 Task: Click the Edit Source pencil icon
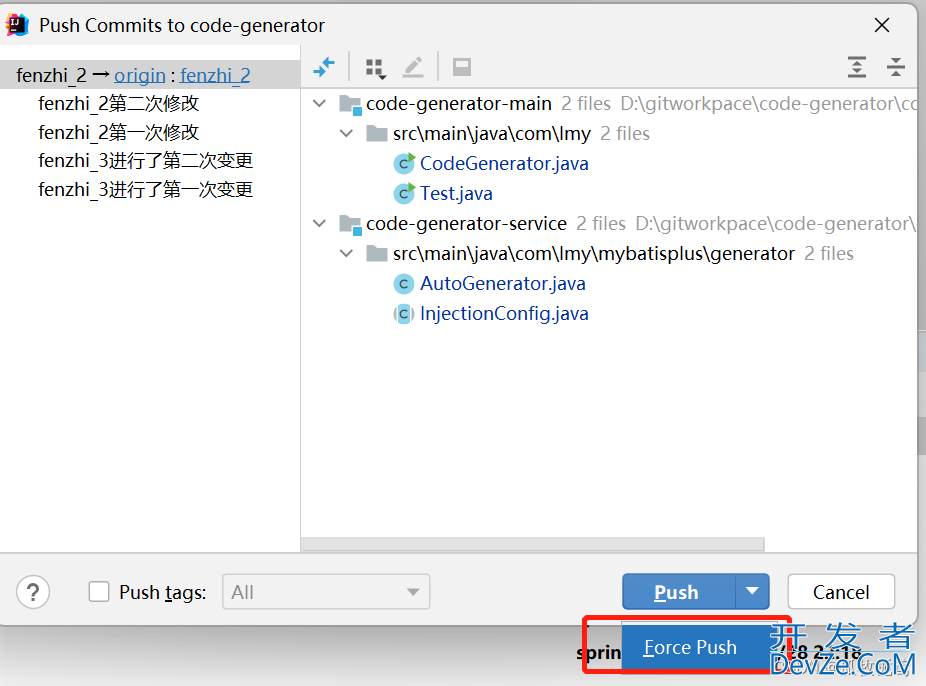413,67
